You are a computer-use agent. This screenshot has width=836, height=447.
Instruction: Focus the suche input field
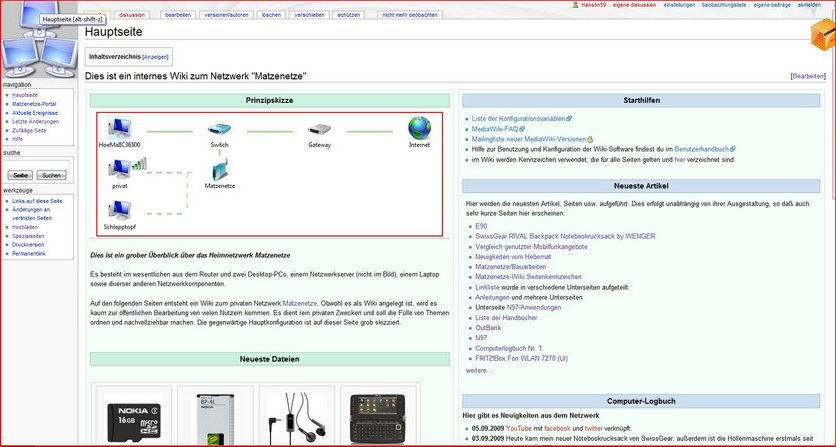coord(37,164)
